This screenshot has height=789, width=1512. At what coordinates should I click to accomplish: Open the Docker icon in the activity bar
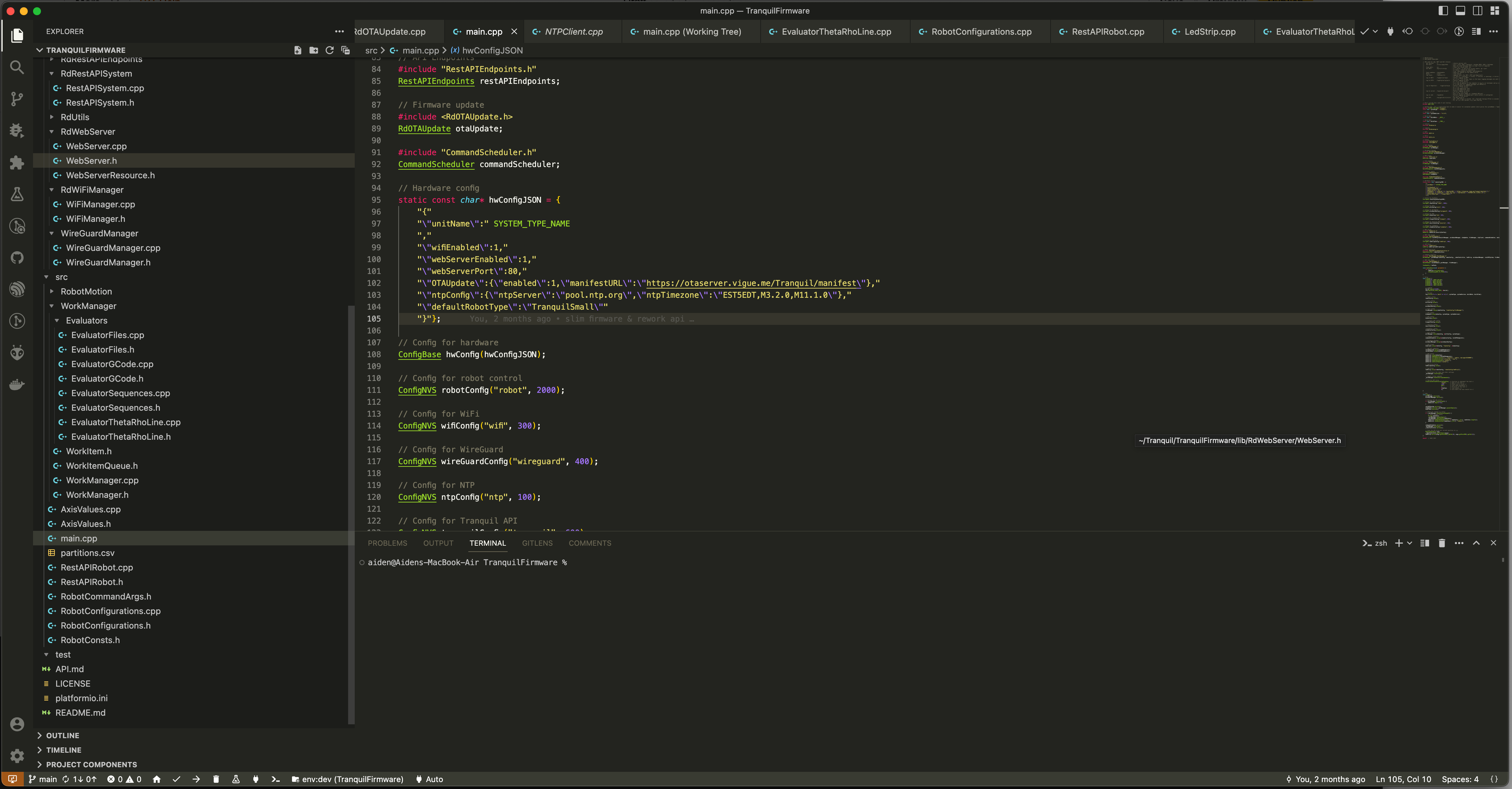pyautogui.click(x=17, y=384)
